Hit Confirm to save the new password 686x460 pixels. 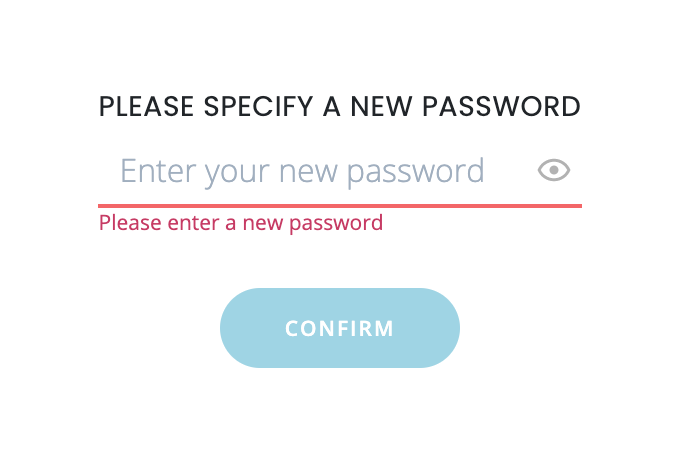pyautogui.click(x=340, y=328)
